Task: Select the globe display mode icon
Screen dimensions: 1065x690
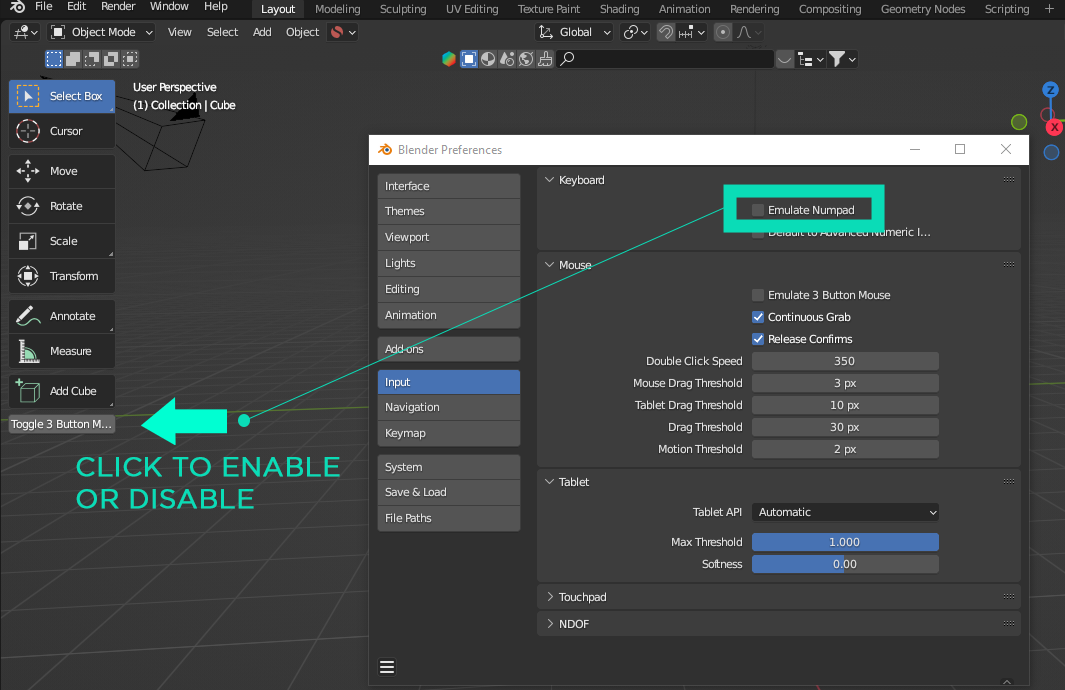Action: coord(526,59)
